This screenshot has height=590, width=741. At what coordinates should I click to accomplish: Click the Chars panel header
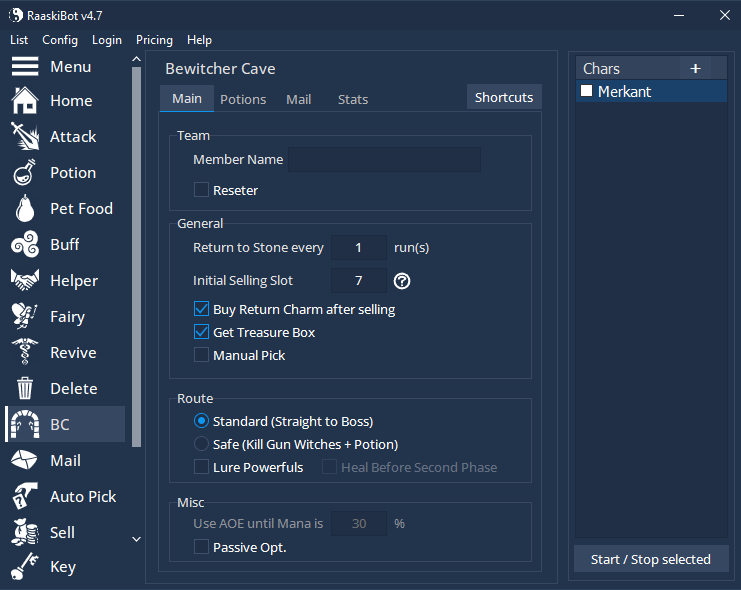(627, 69)
